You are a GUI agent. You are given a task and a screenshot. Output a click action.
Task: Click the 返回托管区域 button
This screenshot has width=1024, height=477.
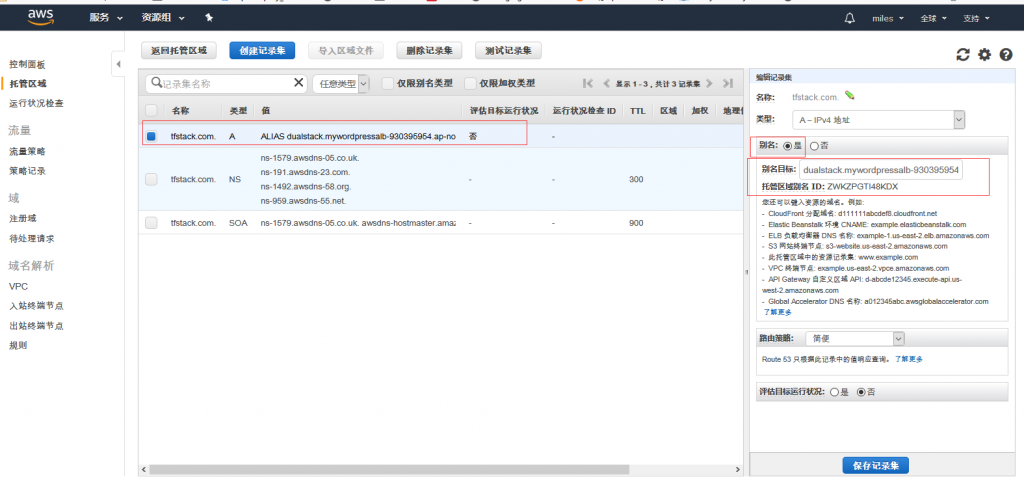pos(179,50)
